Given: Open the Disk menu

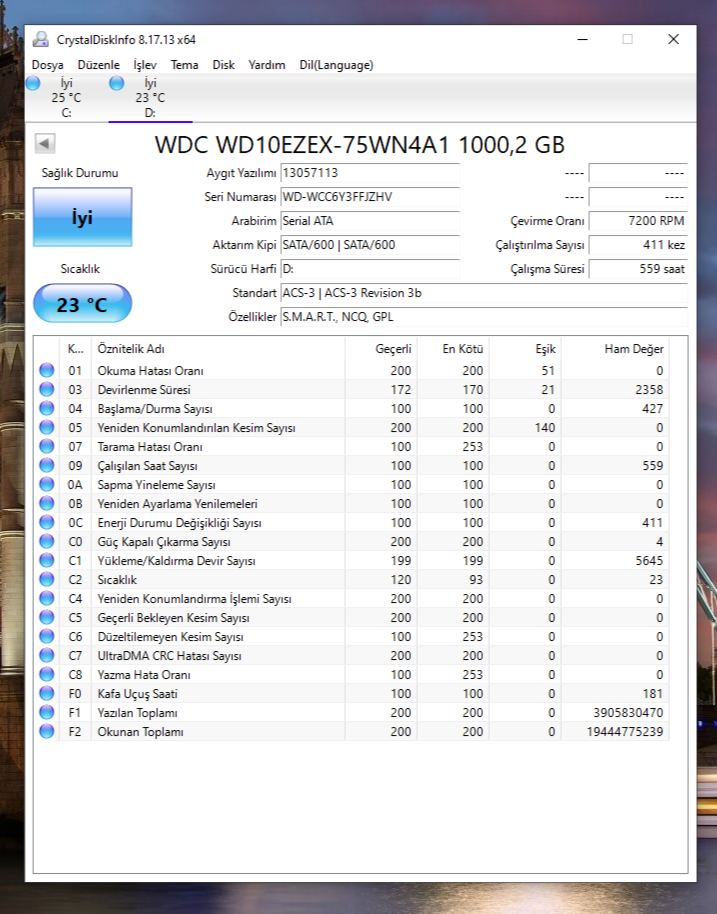Looking at the screenshot, I should (x=223, y=65).
